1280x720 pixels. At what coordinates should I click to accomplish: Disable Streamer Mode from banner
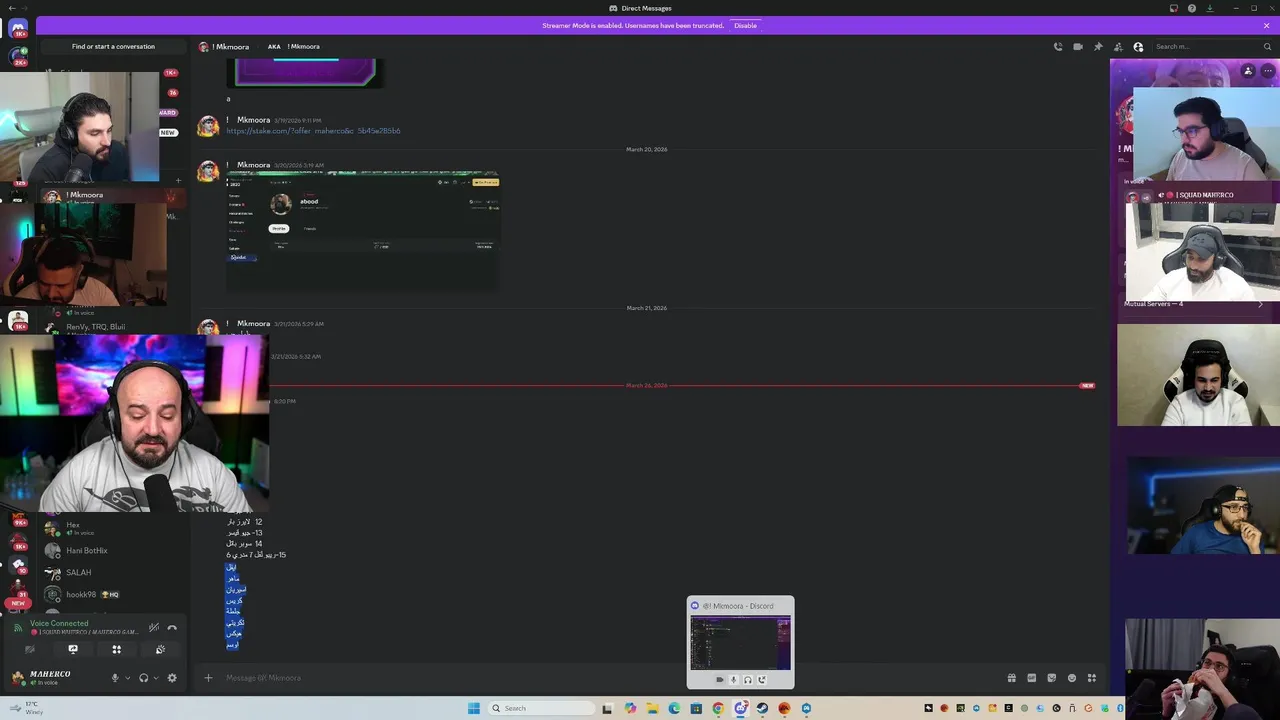(745, 25)
